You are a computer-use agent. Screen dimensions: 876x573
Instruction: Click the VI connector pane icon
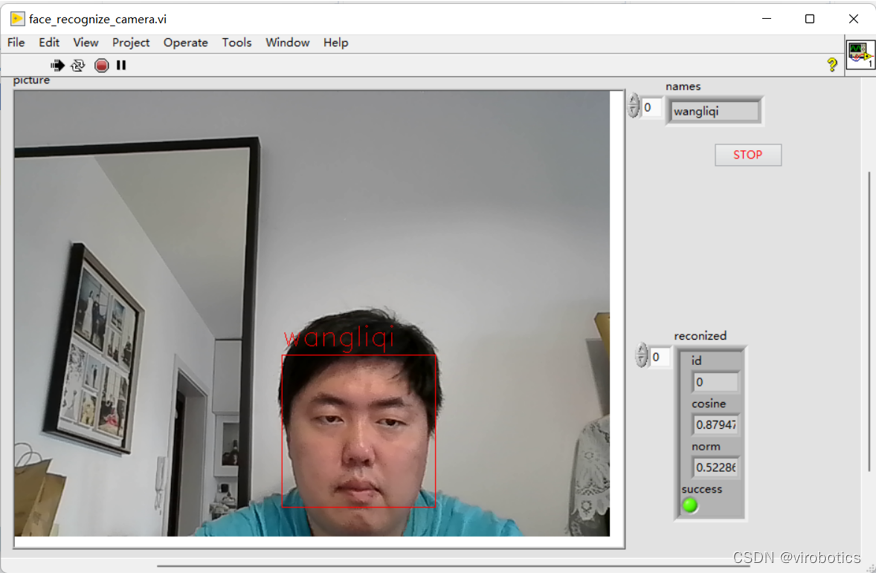[x=859, y=54]
